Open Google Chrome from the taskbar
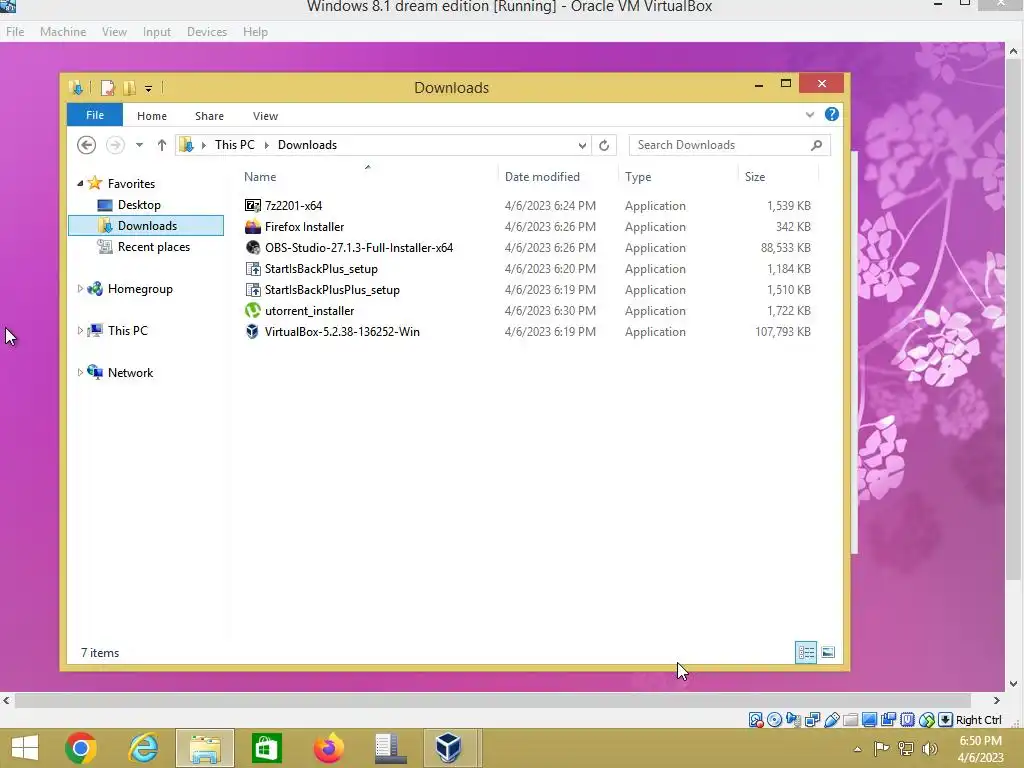 coord(81,748)
